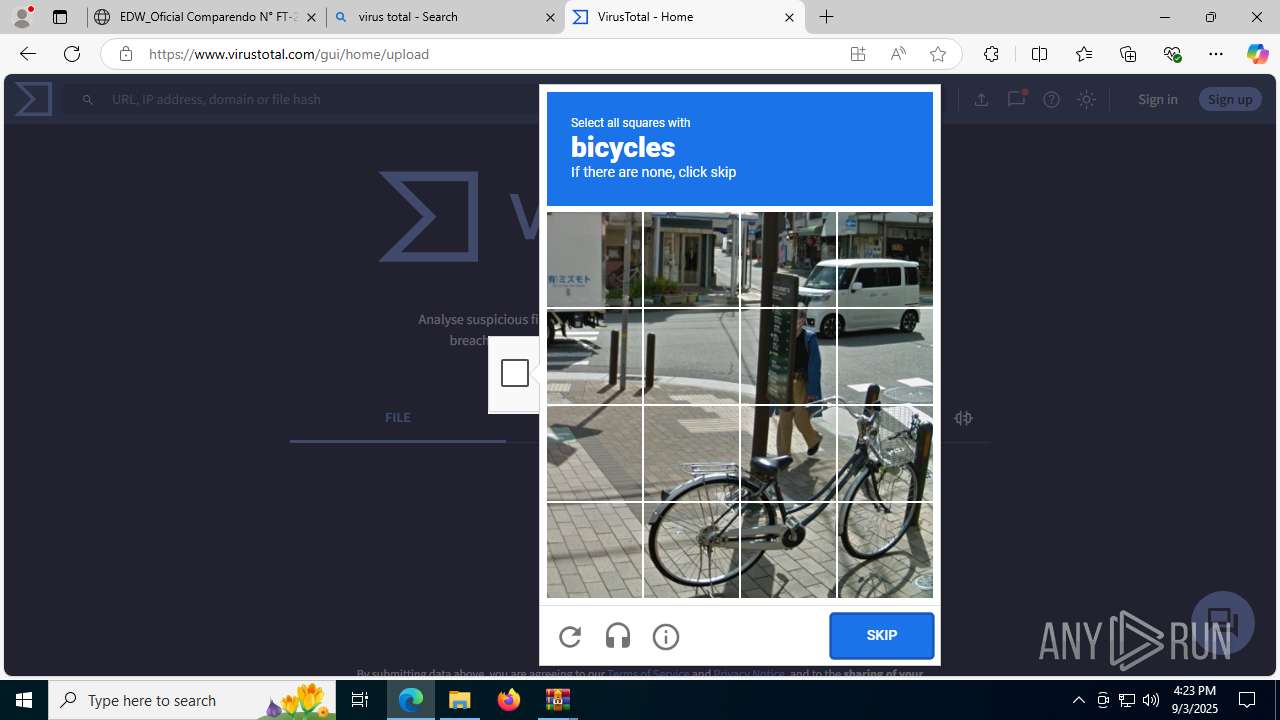Open Browser essentials icon
Viewport: 1280px width, 720px height.
click(x=1172, y=54)
